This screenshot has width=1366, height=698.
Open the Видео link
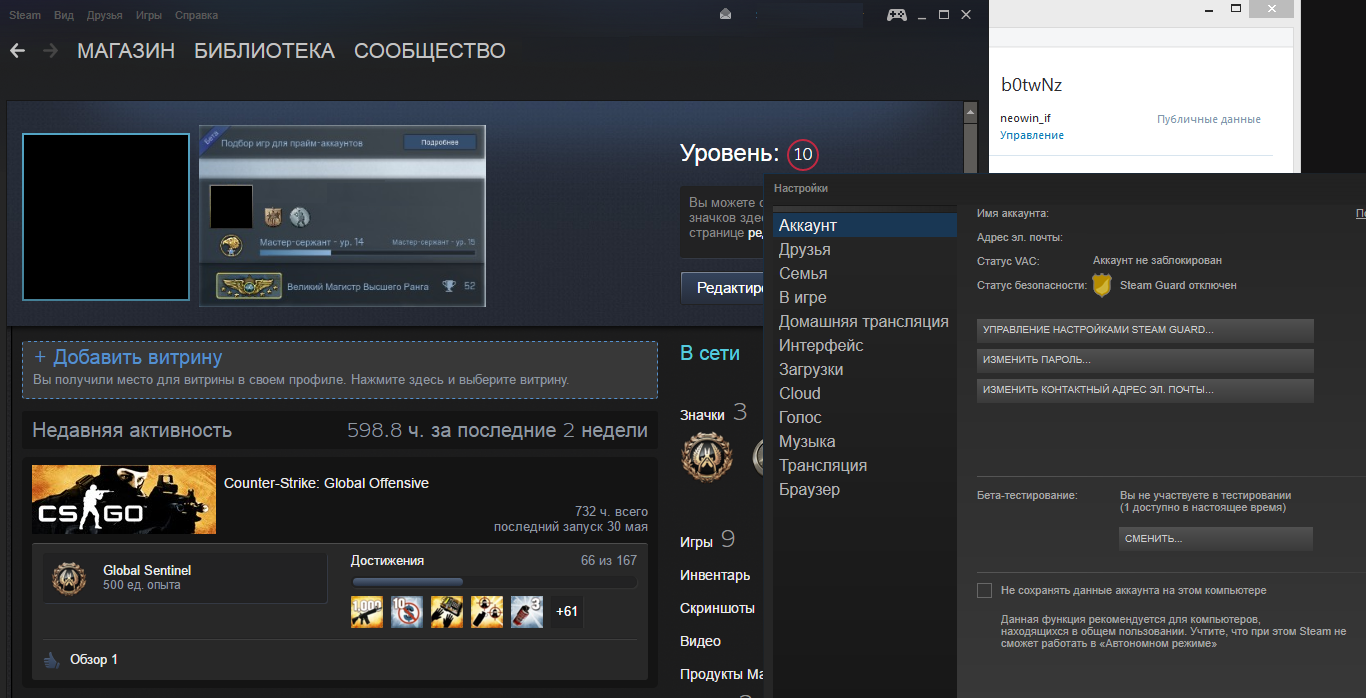click(700, 641)
